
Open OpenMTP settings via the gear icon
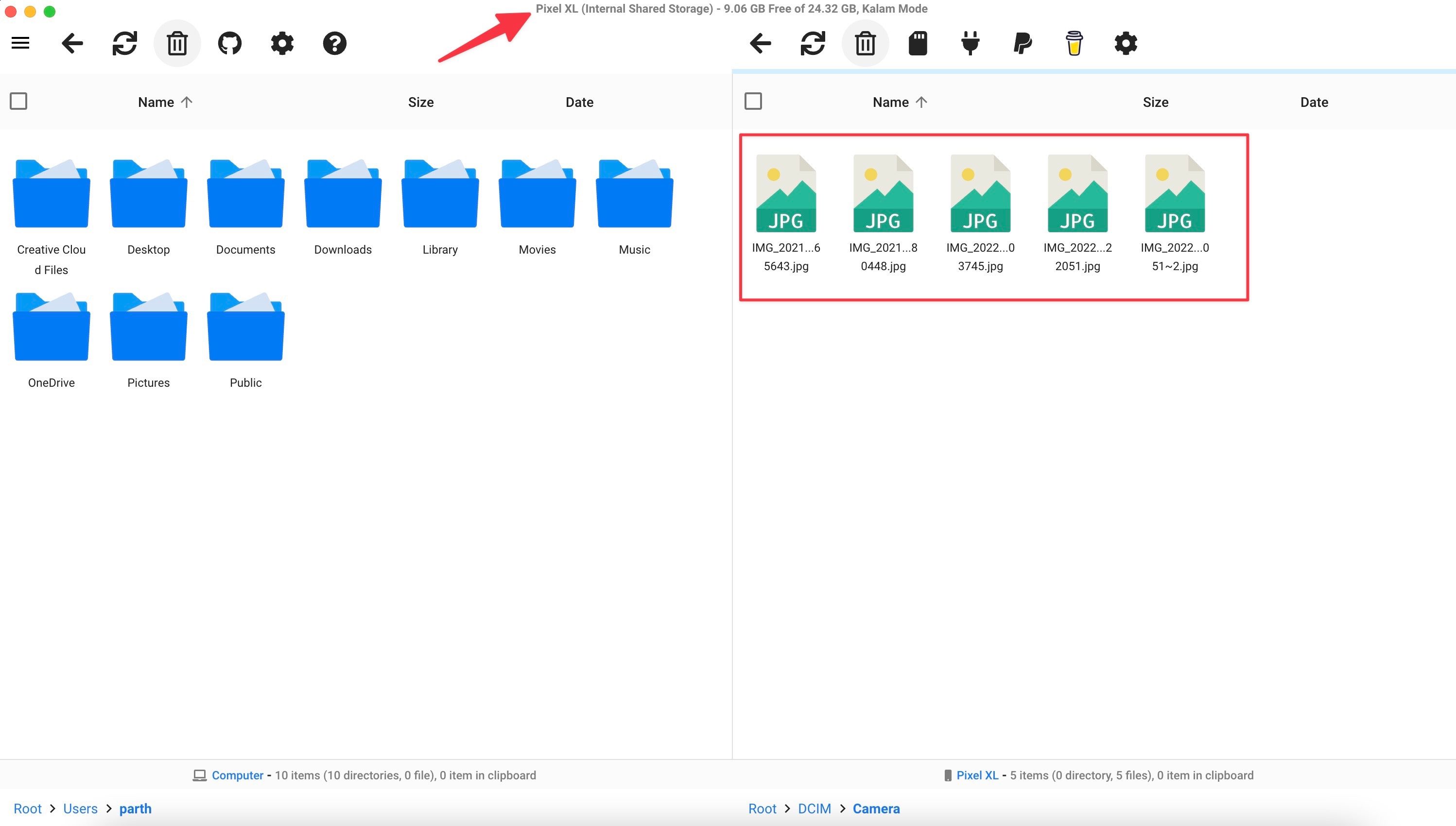pyautogui.click(x=282, y=43)
